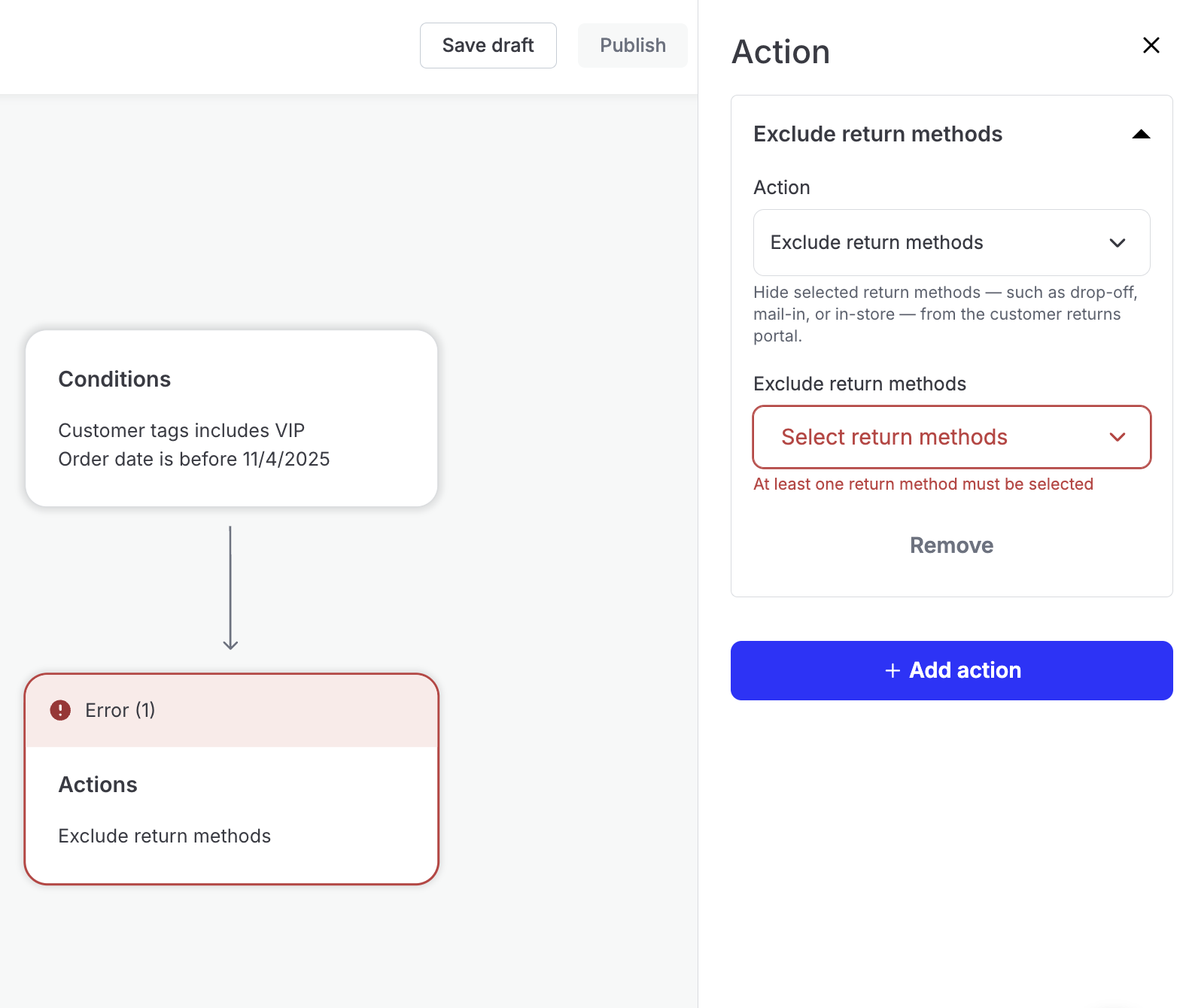
Task: Click the Order date is before condition
Action: [x=194, y=459]
